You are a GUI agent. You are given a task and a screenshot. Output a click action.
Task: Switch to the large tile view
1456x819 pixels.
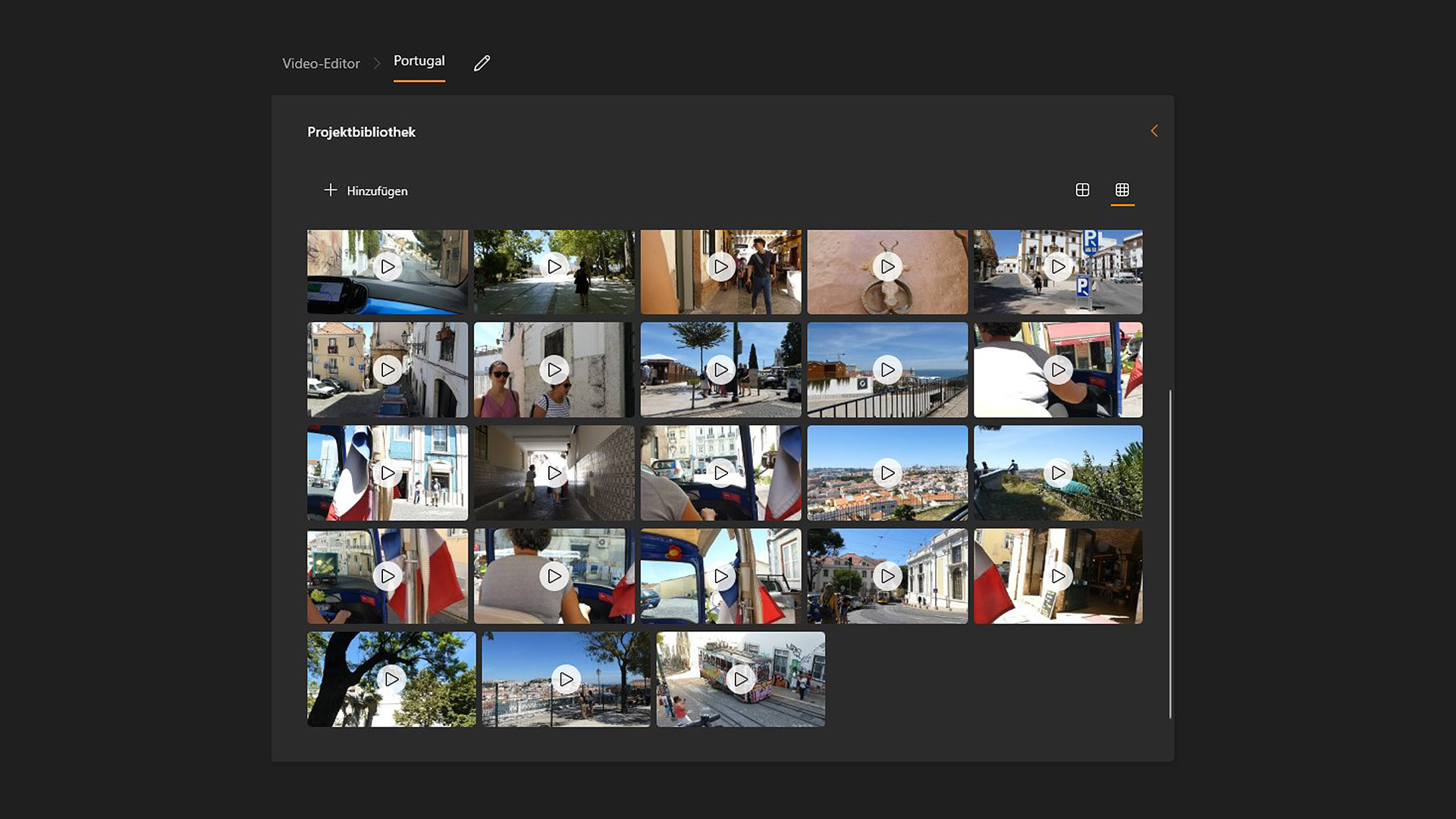(x=1082, y=190)
